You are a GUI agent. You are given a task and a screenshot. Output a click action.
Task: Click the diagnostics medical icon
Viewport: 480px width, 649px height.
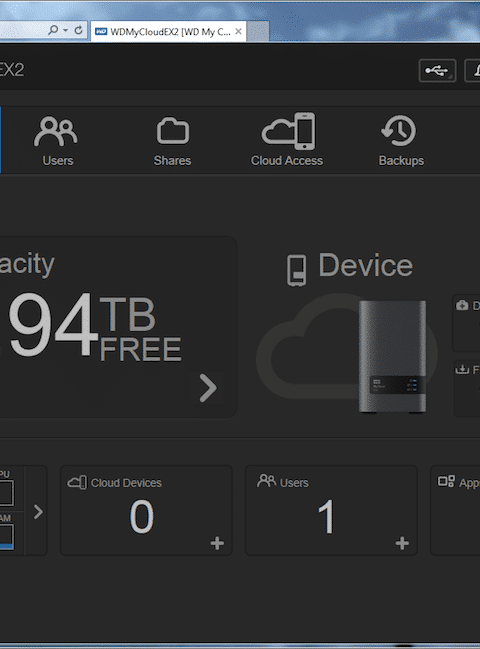(462, 305)
